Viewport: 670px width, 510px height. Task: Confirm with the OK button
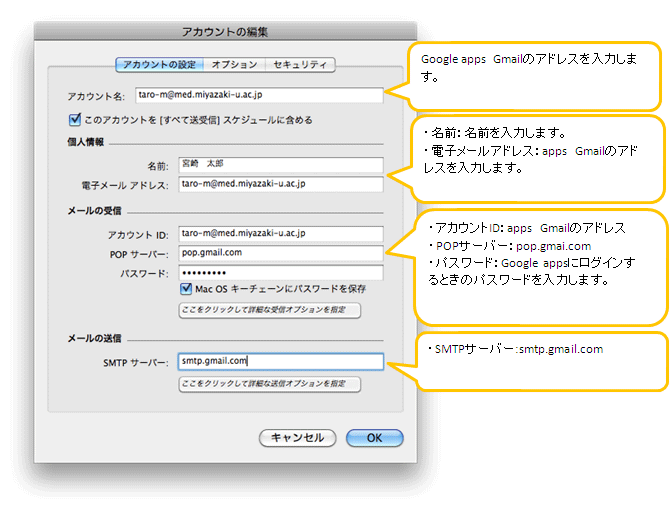[x=374, y=438]
